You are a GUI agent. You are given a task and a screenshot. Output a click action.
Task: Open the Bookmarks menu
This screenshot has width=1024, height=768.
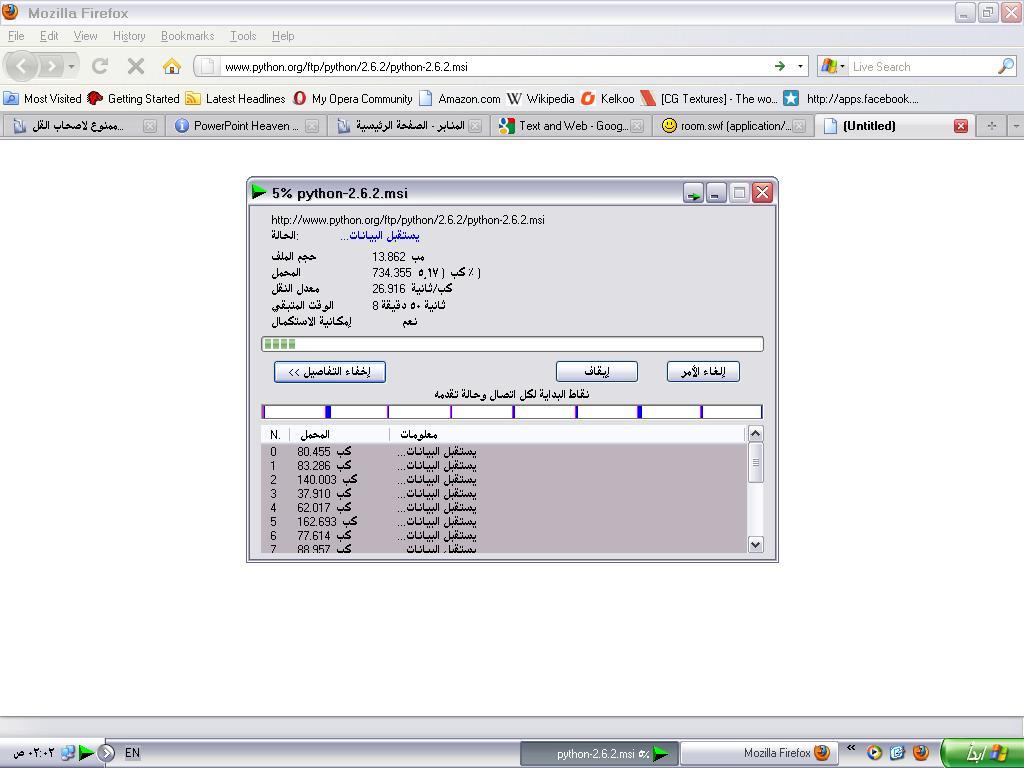click(x=187, y=36)
